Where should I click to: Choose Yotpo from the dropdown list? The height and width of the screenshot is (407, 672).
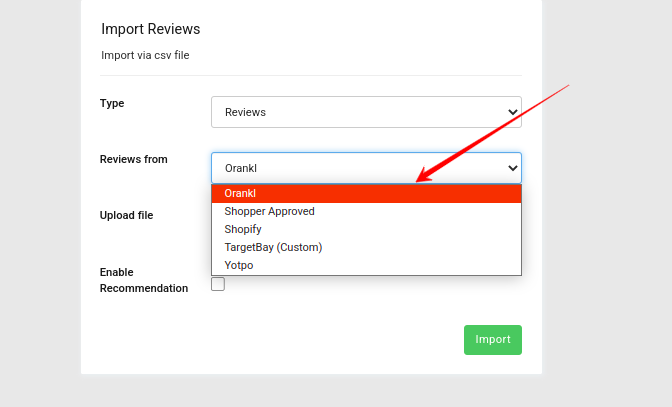click(x=366, y=266)
